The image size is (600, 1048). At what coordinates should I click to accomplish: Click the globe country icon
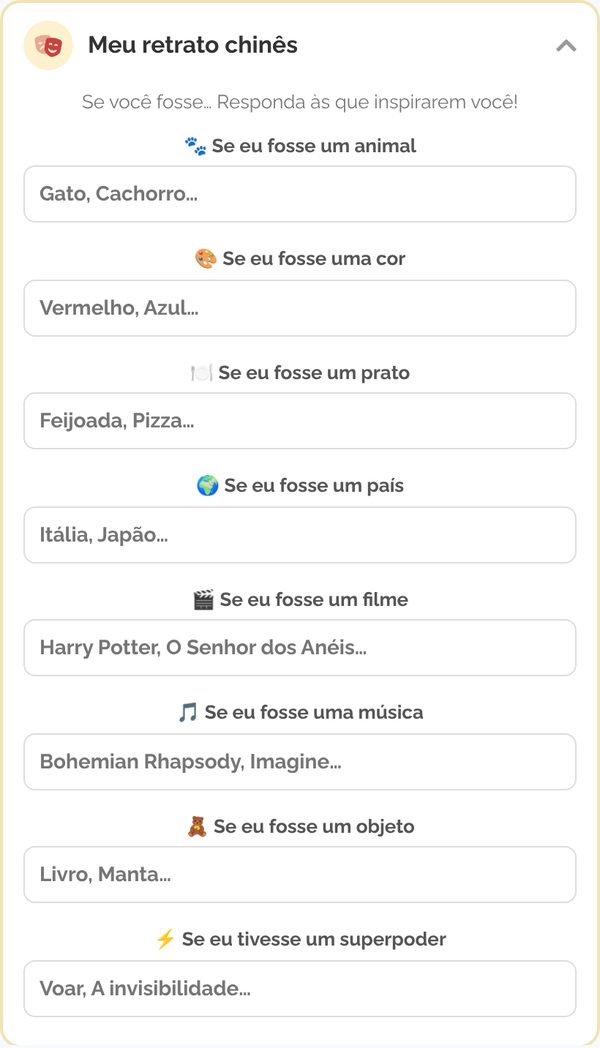pos(208,485)
